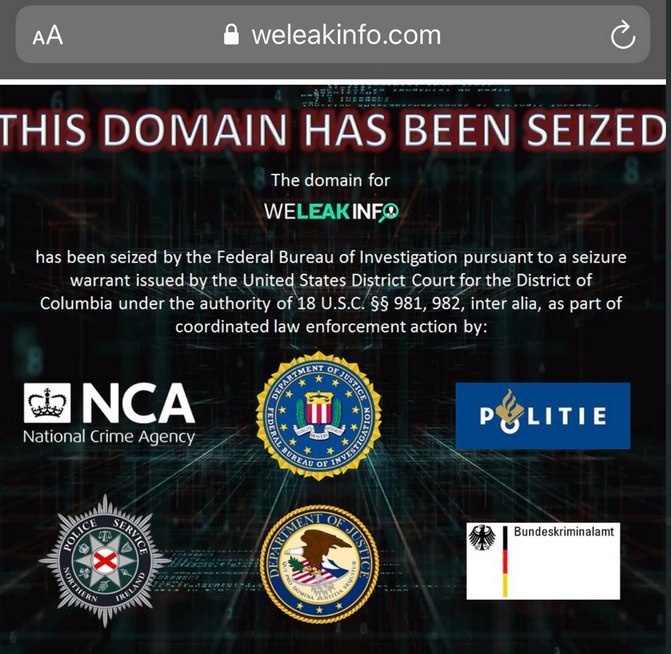
Task: Click the 'This domain has been seized' heading
Action: click(333, 130)
